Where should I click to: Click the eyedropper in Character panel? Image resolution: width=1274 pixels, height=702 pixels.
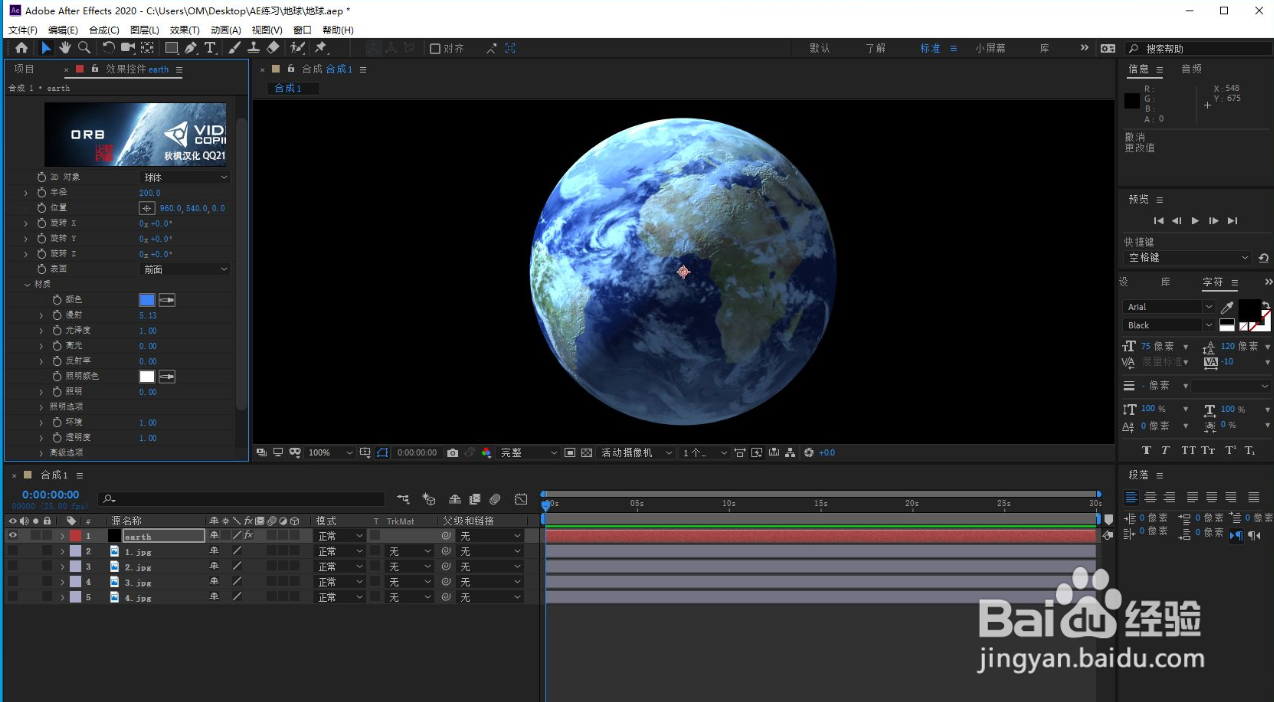(1227, 307)
